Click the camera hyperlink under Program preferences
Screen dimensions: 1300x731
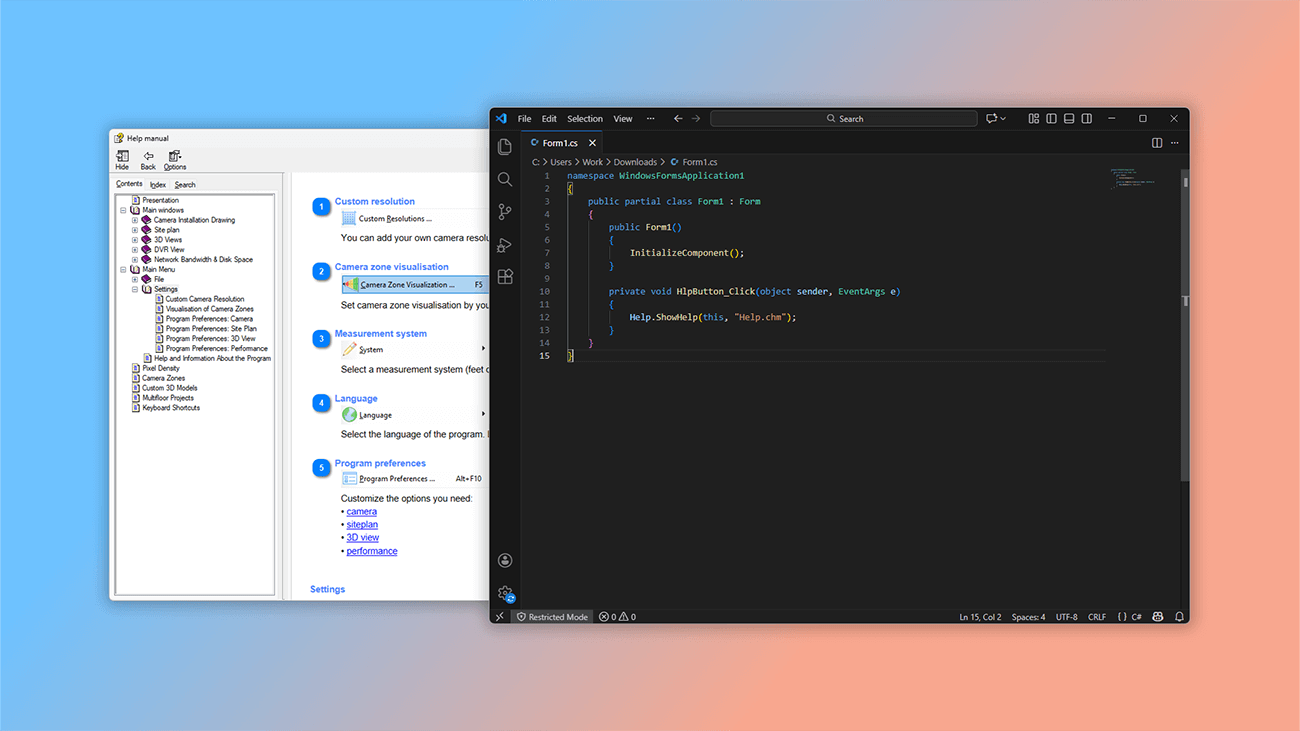[361, 511]
